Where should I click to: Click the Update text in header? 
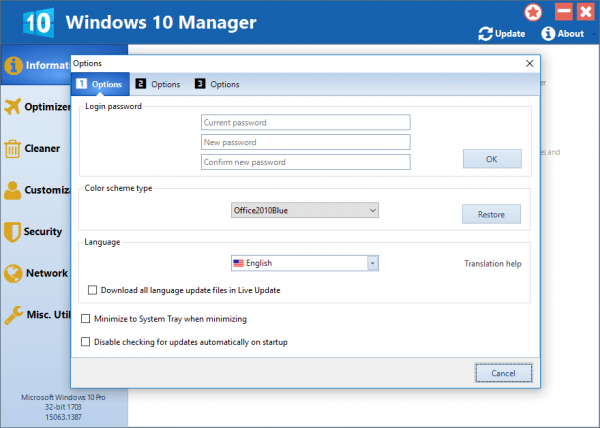pos(510,34)
